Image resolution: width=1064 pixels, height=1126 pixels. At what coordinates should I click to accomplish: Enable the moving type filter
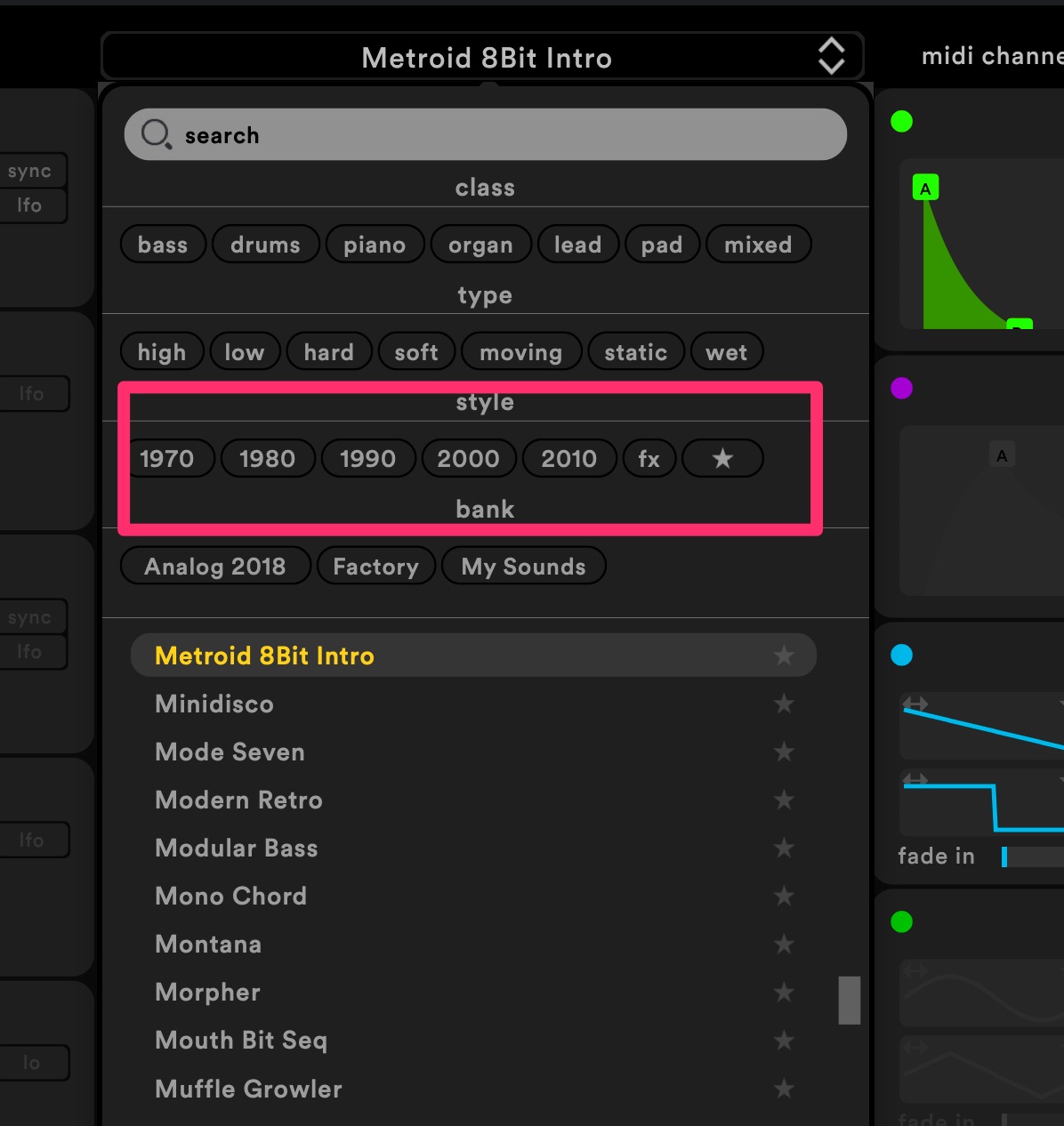[520, 353]
